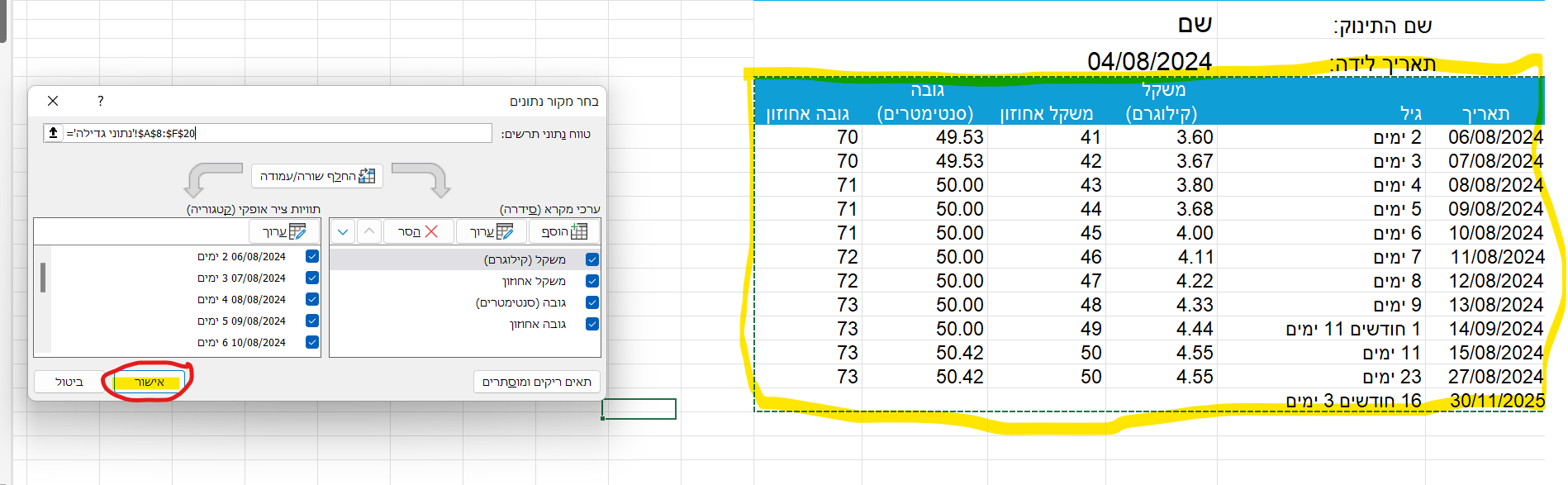
Task: Click the category list scrollbar thumb
Action: click(x=43, y=278)
